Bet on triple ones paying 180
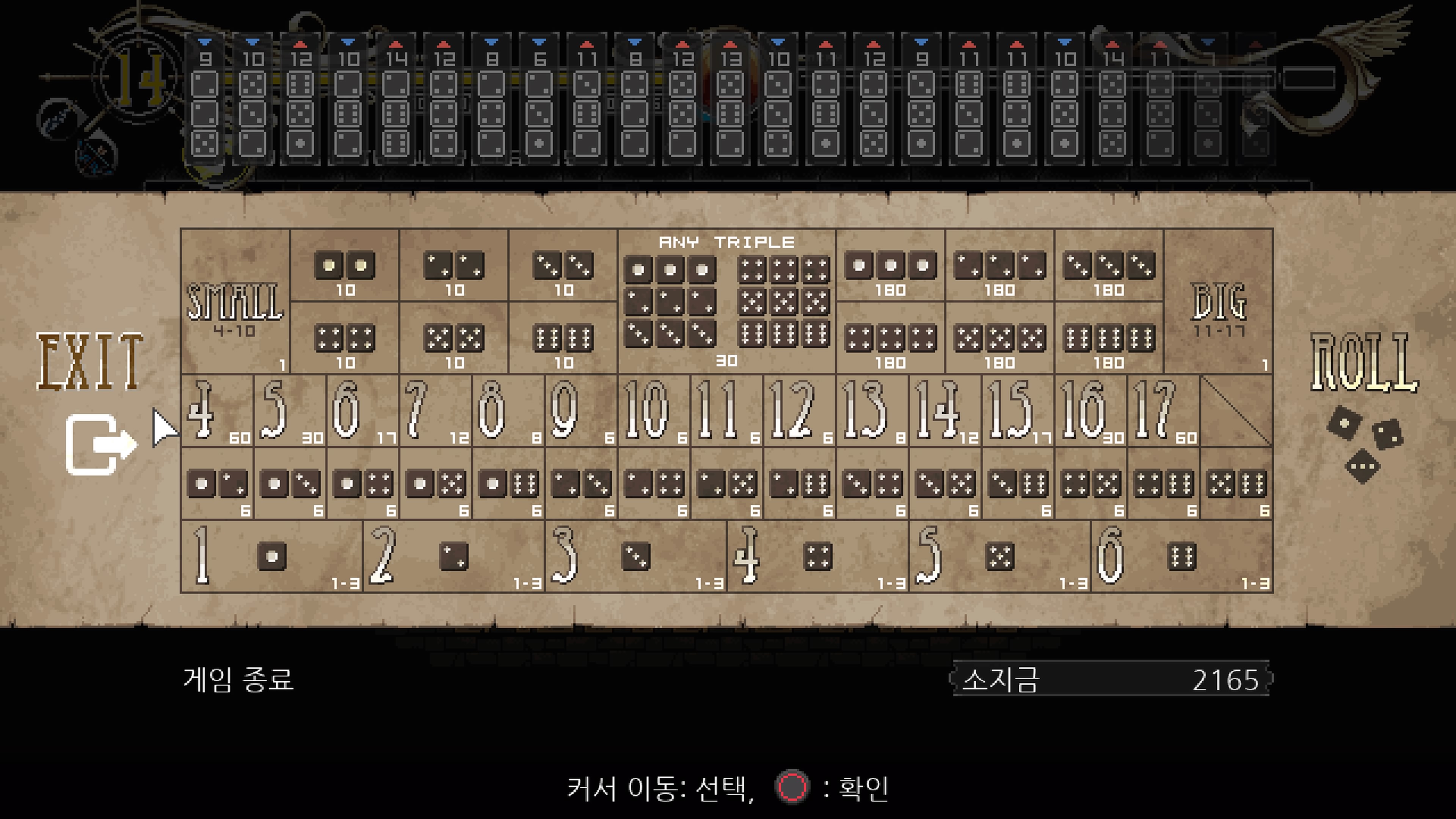Screen dimensions: 1456x819 pos(890,266)
